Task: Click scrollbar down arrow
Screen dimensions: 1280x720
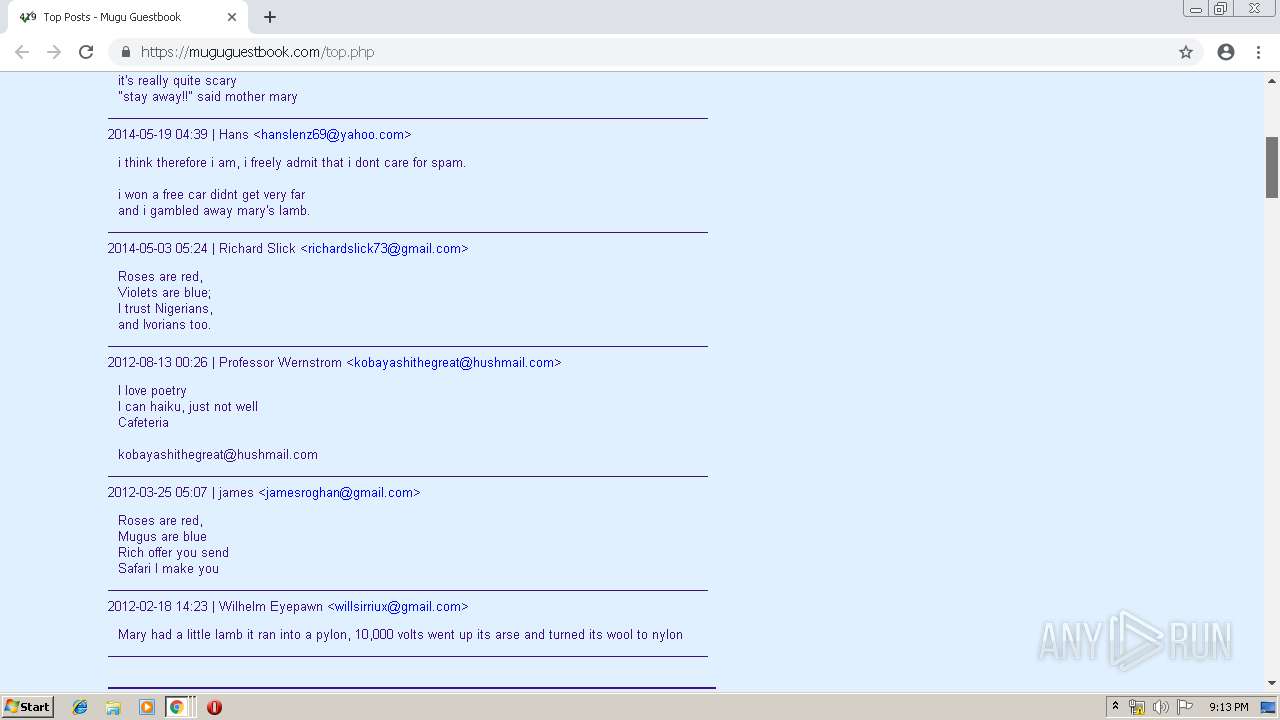Action: tap(1272, 683)
